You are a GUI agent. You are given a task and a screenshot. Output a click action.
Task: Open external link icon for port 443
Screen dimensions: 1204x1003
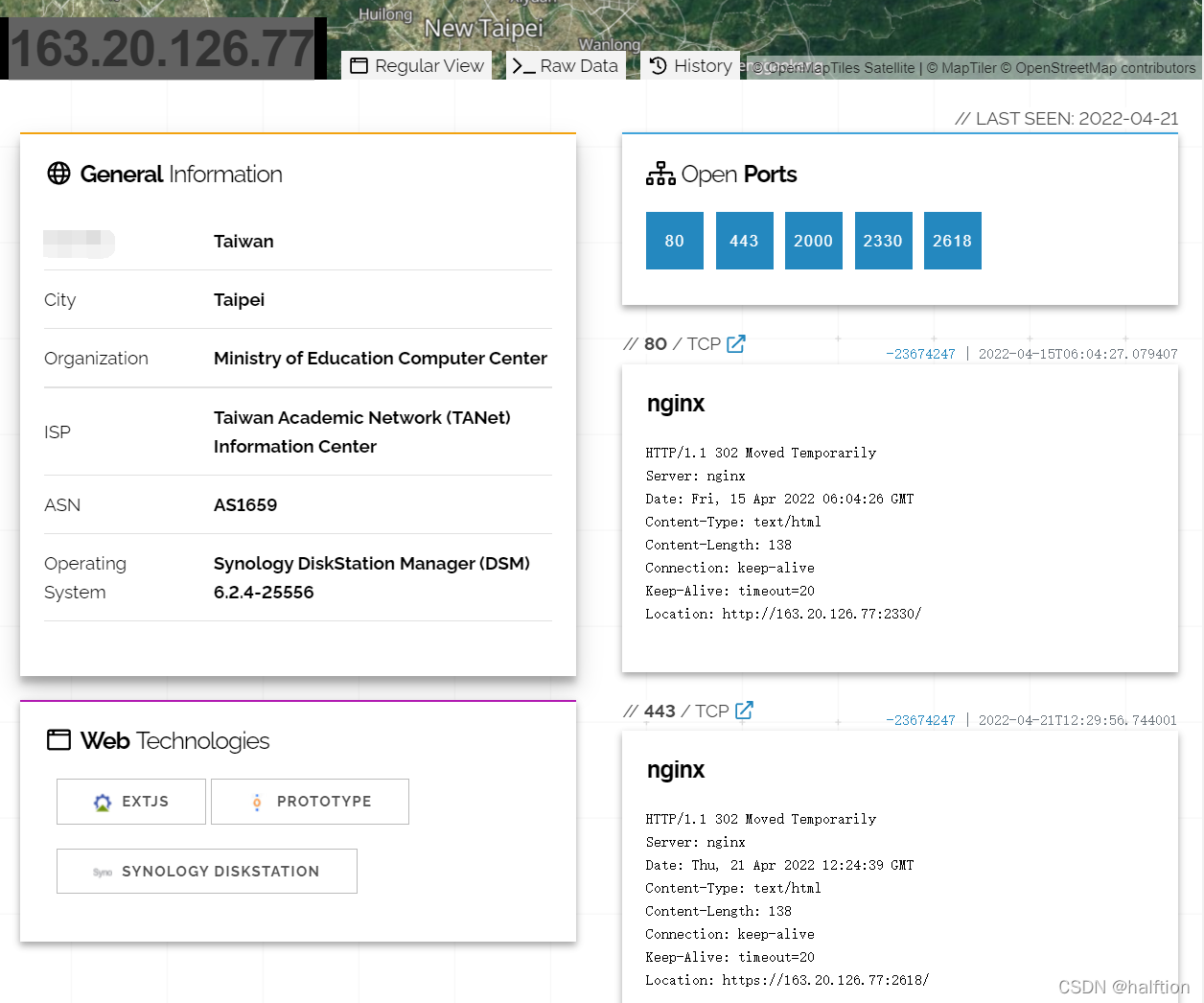(744, 711)
